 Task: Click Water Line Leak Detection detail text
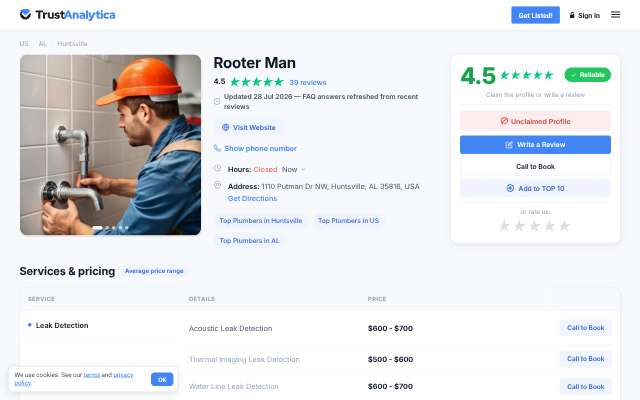[x=233, y=386]
